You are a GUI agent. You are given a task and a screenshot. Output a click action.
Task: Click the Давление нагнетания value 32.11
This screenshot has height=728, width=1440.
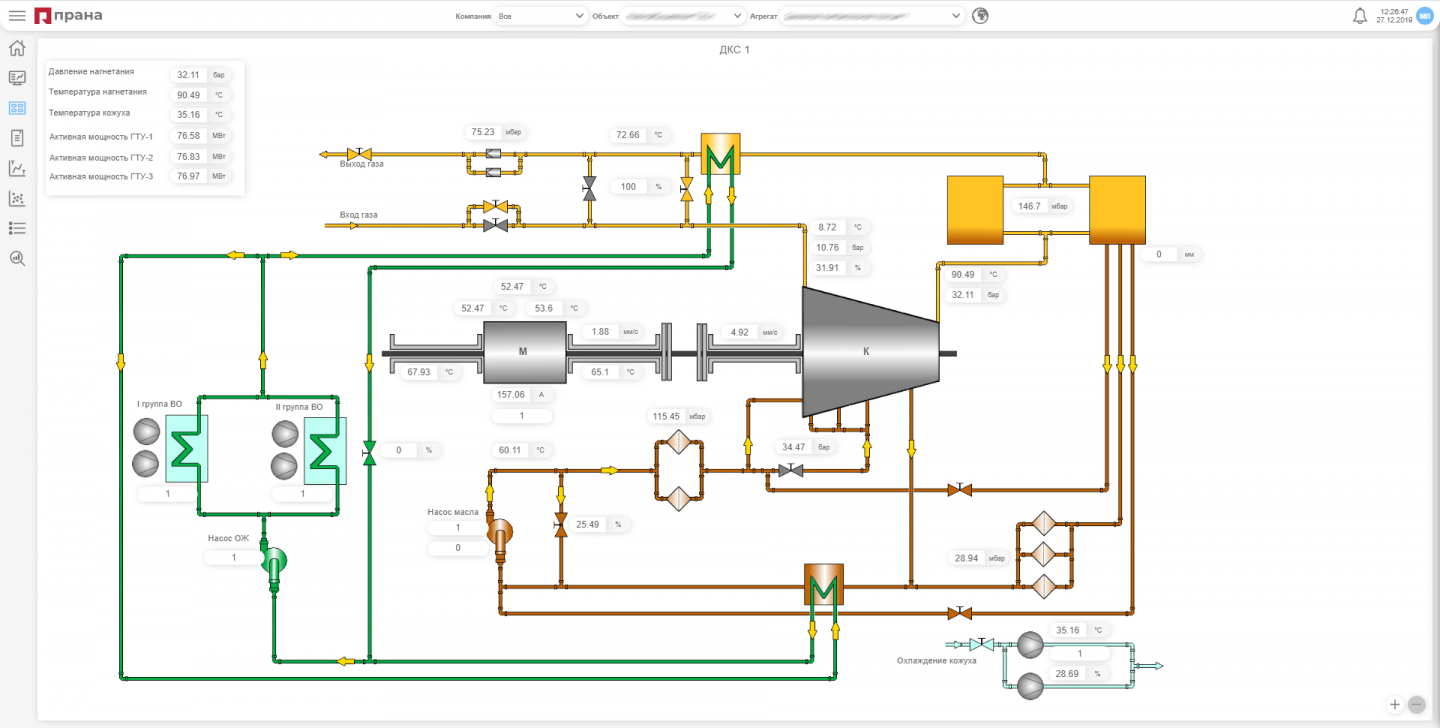point(188,75)
